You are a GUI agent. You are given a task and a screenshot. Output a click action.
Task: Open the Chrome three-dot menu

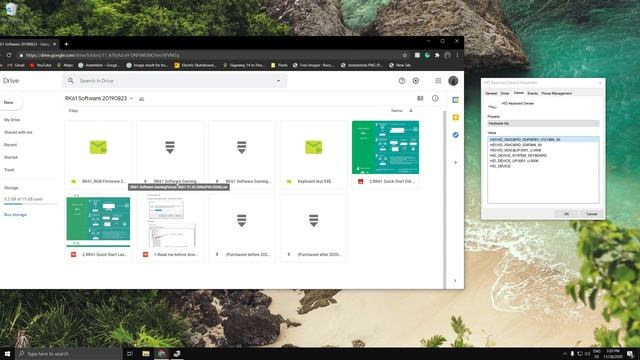[x=457, y=55]
